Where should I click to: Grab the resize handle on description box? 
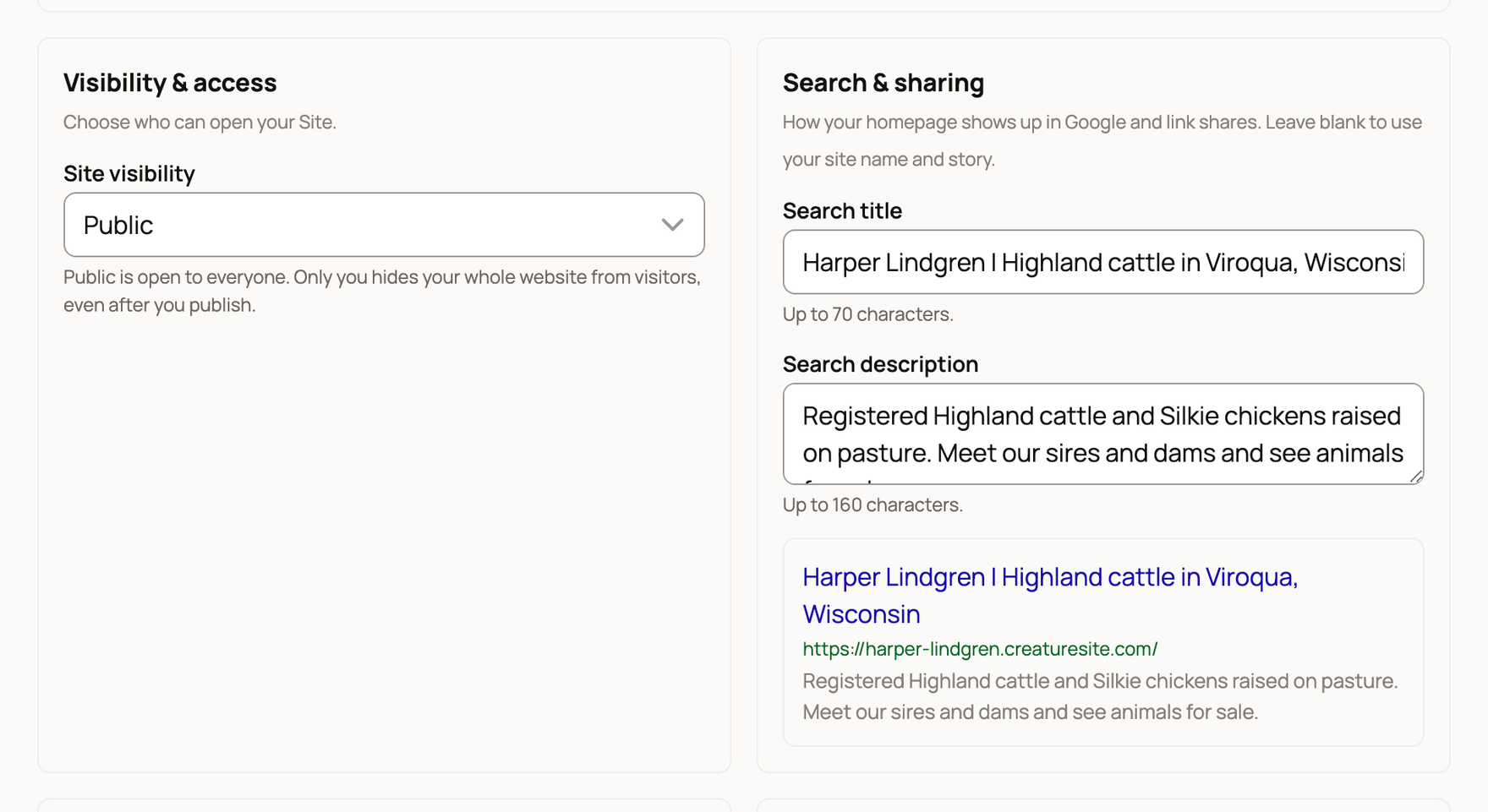1416,477
